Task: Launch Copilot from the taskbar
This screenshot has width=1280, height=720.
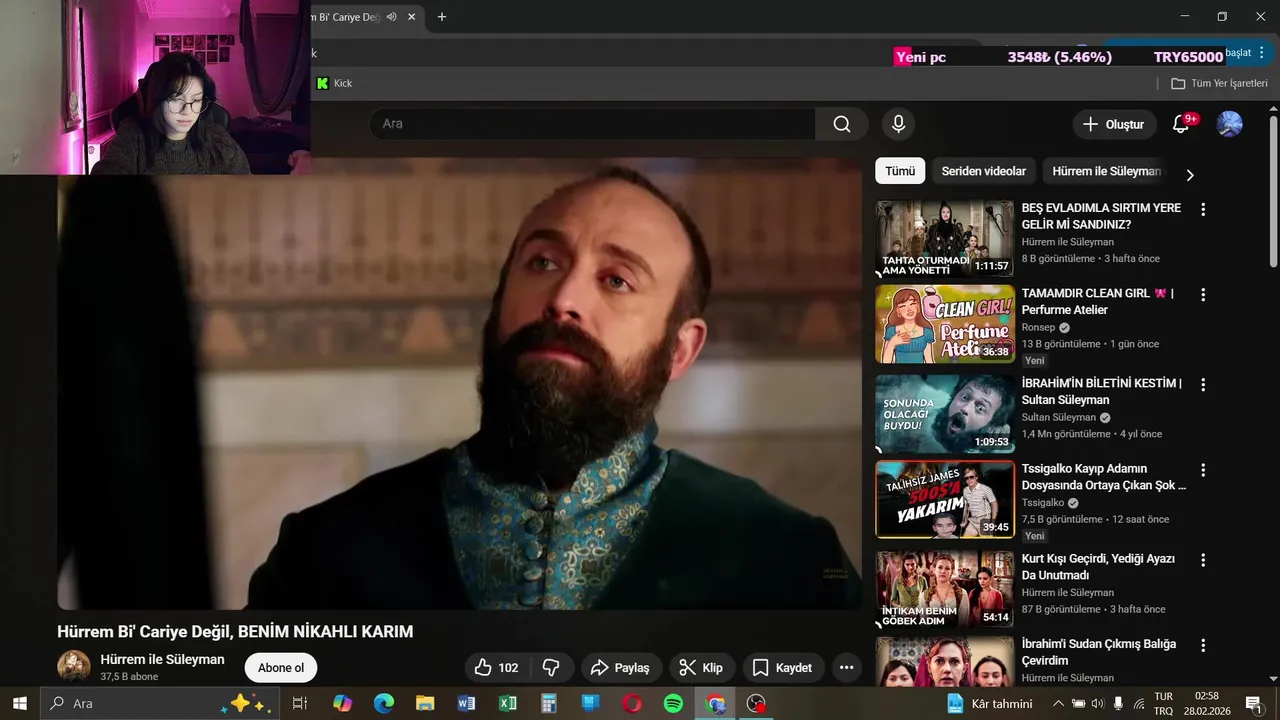Action: [342, 703]
